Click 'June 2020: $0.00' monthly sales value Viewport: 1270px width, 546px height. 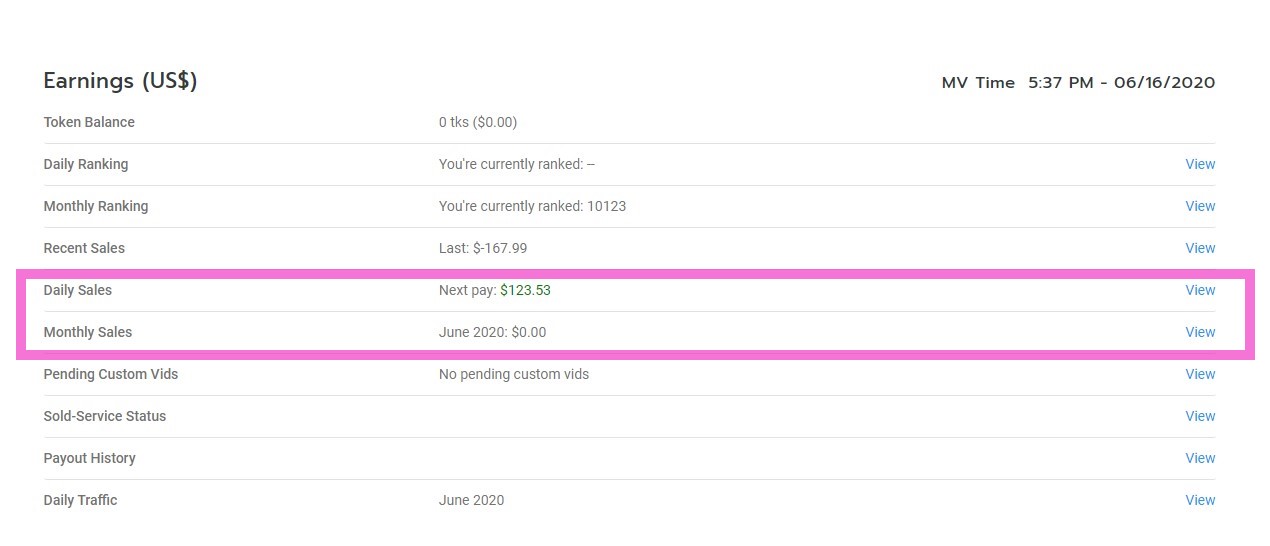tap(492, 332)
